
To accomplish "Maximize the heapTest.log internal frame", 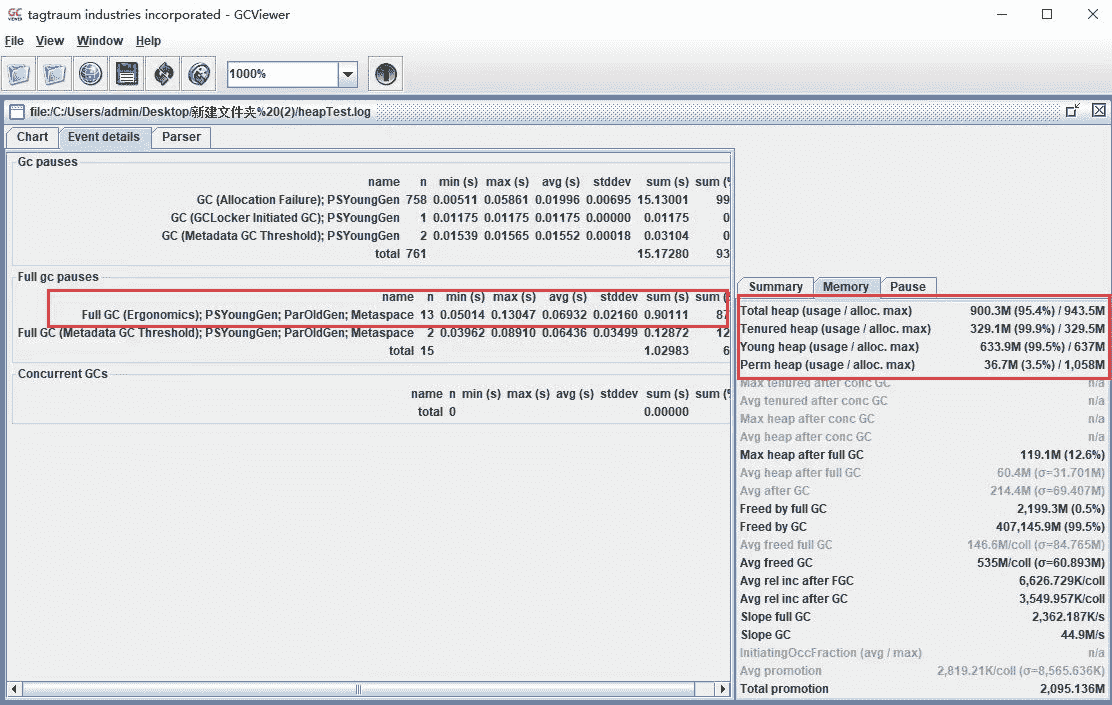I will (x=1073, y=111).
